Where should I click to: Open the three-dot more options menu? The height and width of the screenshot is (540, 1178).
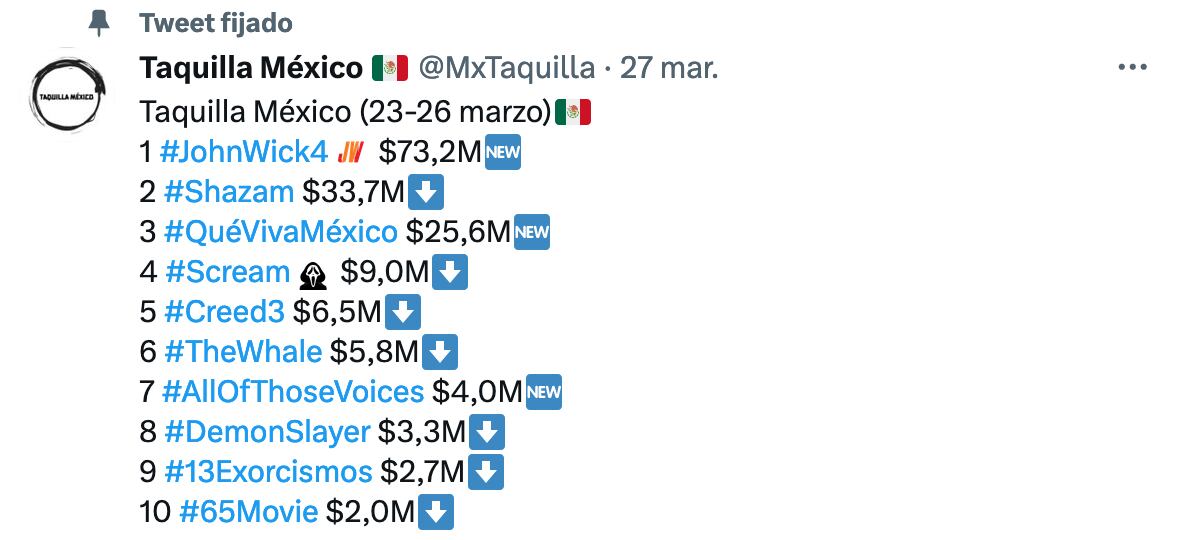tap(1132, 68)
